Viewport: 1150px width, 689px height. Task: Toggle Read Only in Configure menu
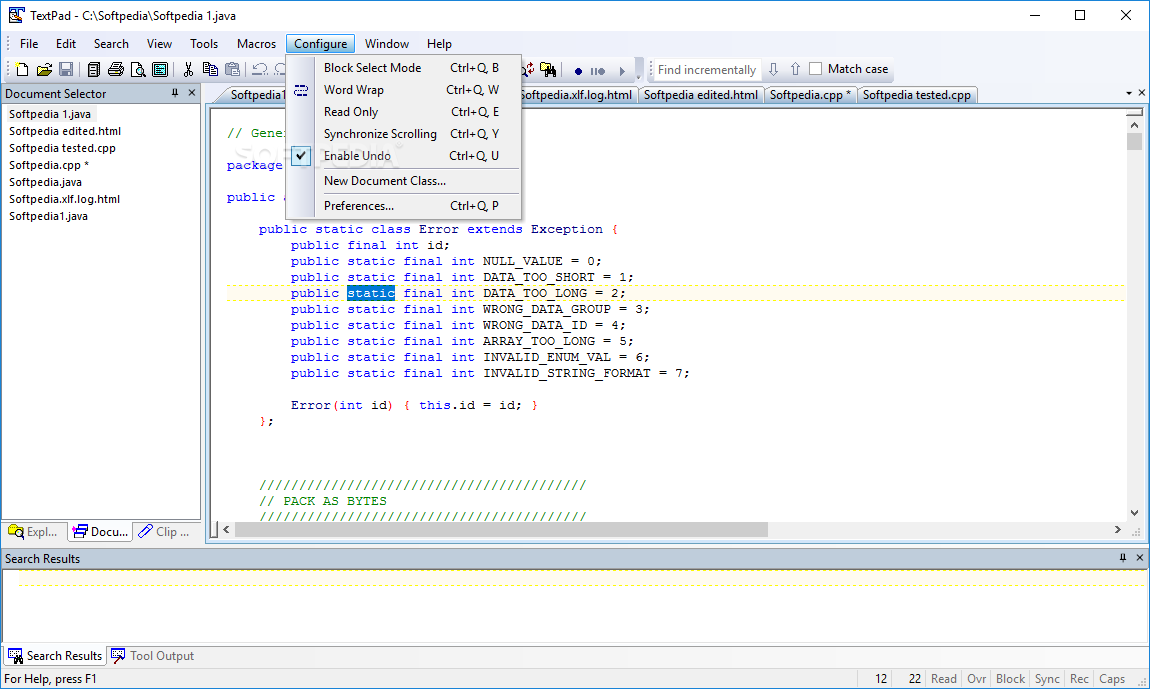403,112
